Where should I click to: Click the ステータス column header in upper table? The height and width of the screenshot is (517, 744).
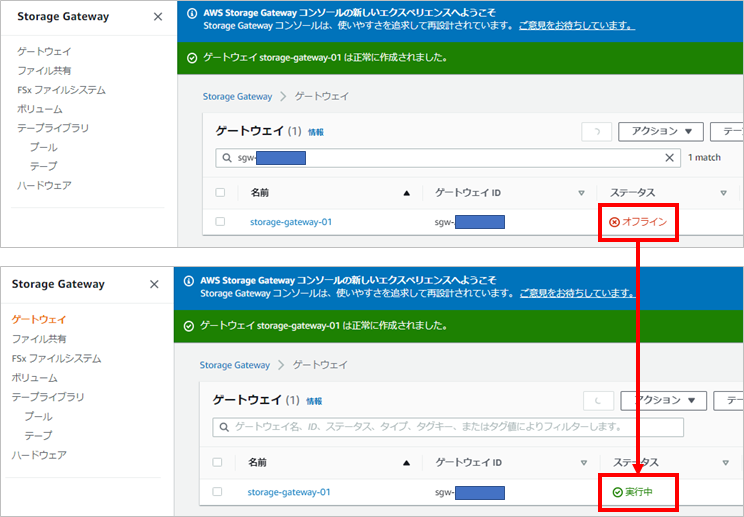click(632, 193)
